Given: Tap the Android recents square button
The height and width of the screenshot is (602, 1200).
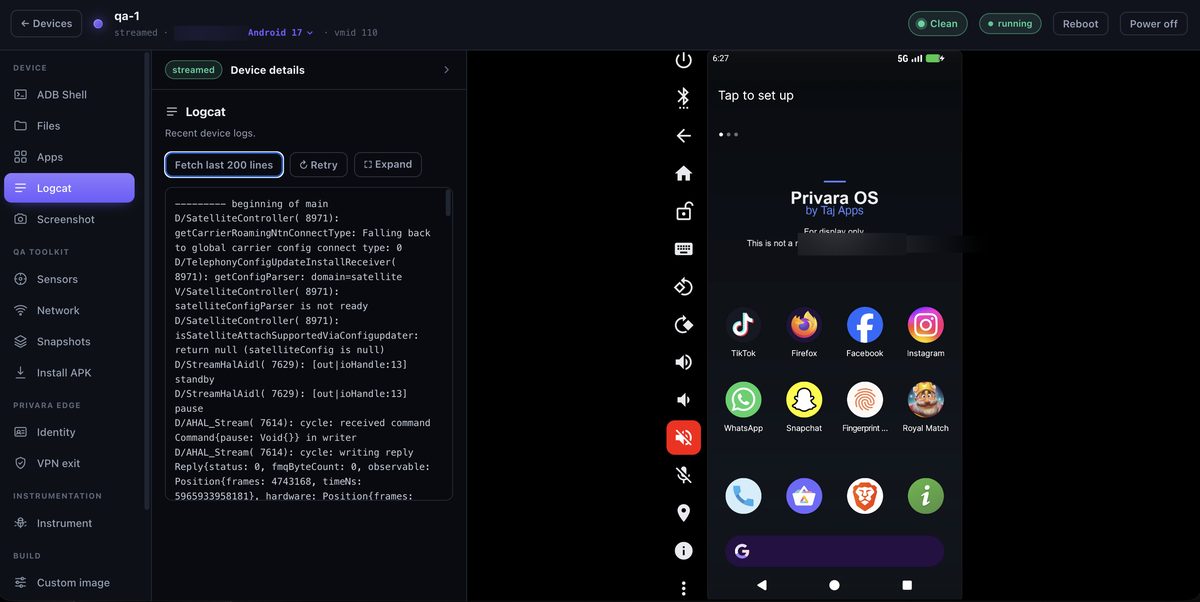Looking at the screenshot, I should (x=907, y=585).
